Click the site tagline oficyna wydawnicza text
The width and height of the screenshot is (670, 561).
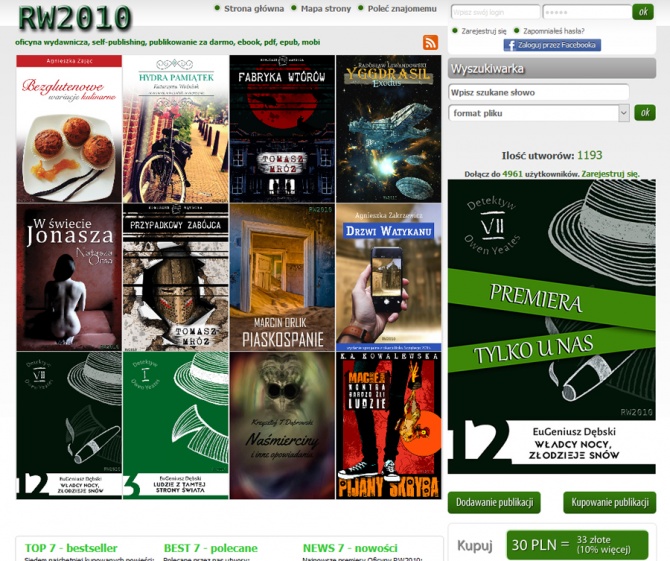point(168,42)
